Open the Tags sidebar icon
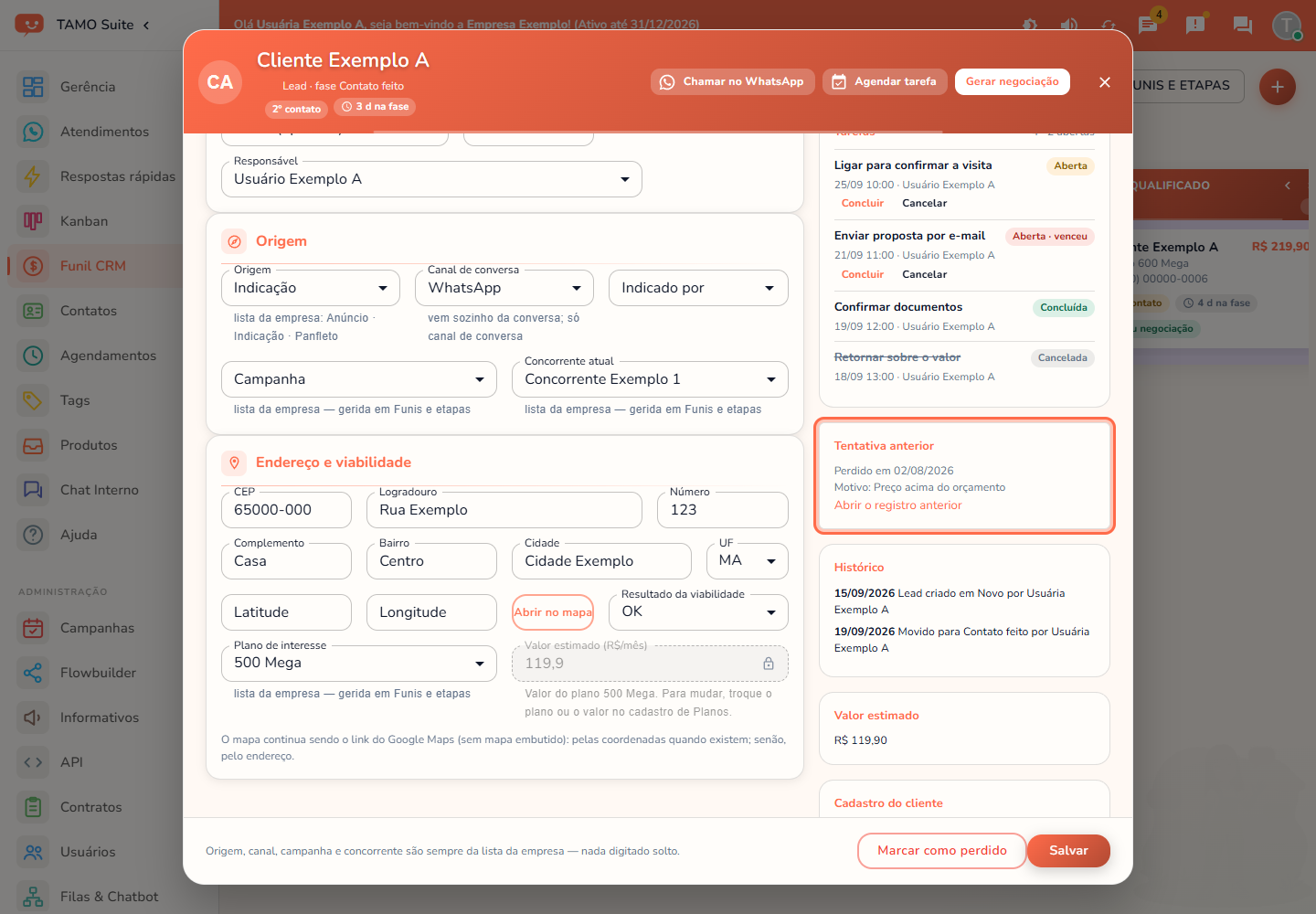The height and width of the screenshot is (914, 1316). coord(33,400)
